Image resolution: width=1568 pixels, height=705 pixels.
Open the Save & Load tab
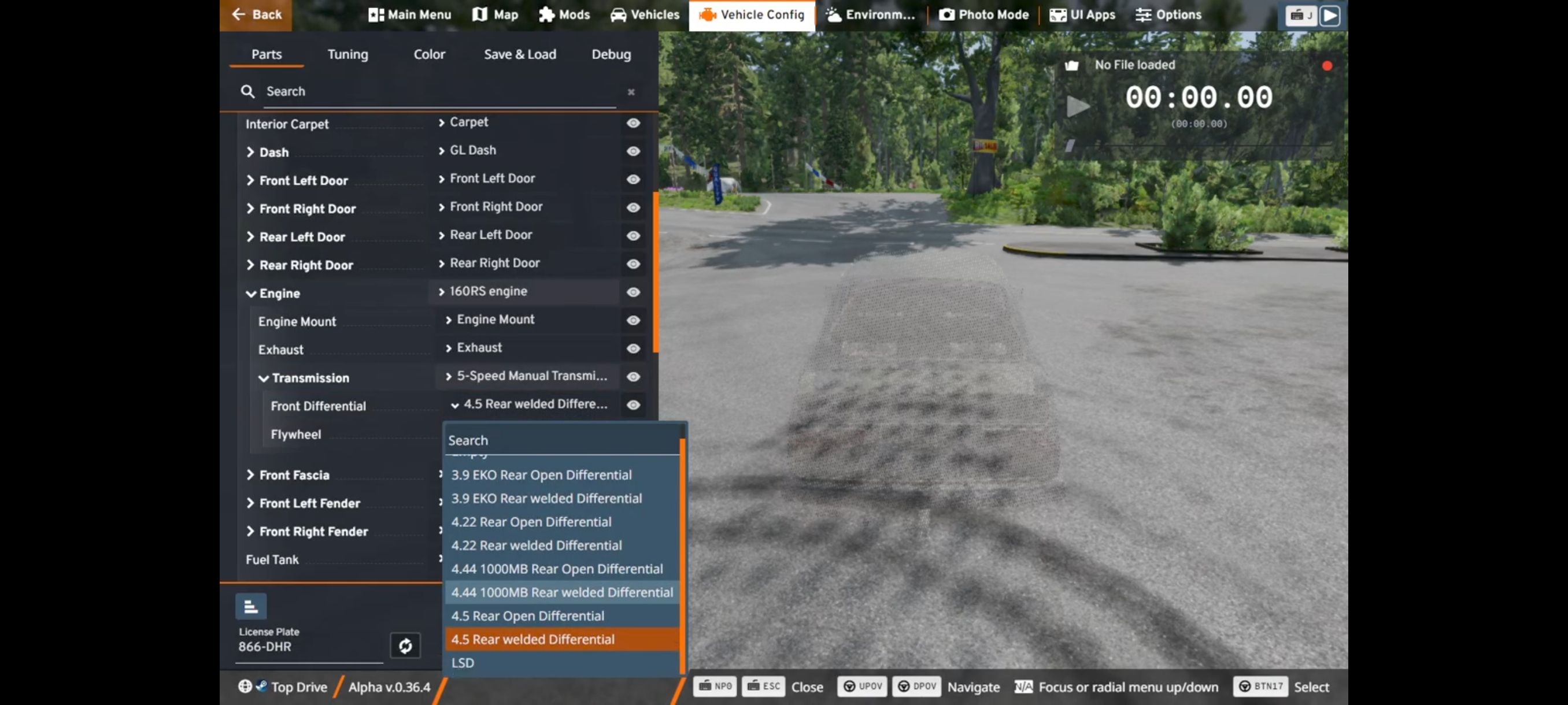[x=519, y=54]
